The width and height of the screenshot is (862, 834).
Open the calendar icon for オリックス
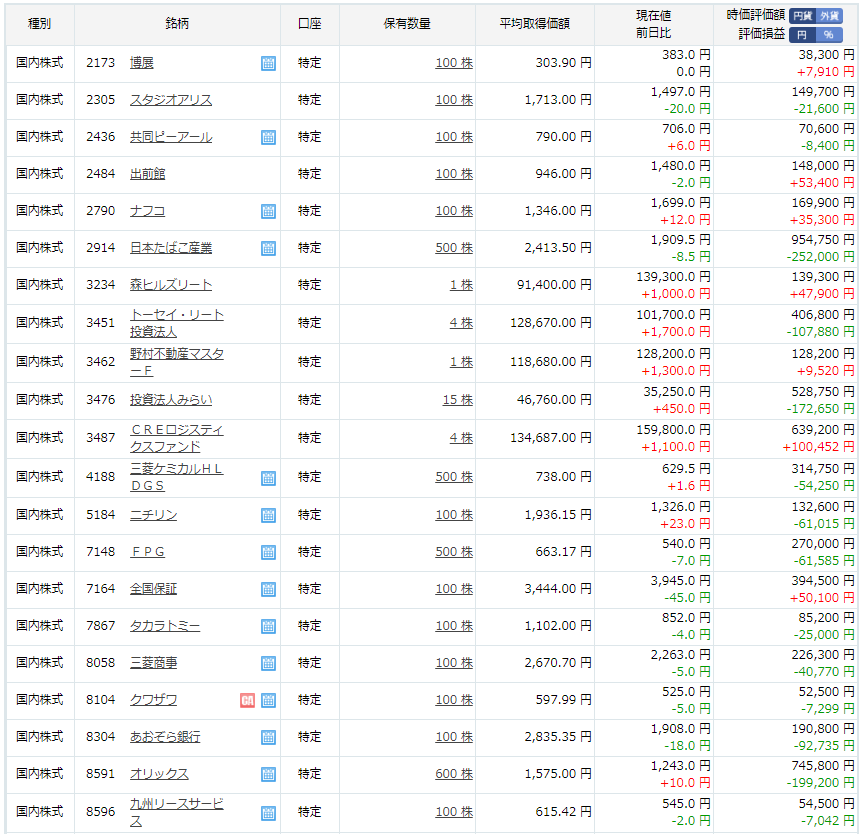pyautogui.click(x=268, y=775)
